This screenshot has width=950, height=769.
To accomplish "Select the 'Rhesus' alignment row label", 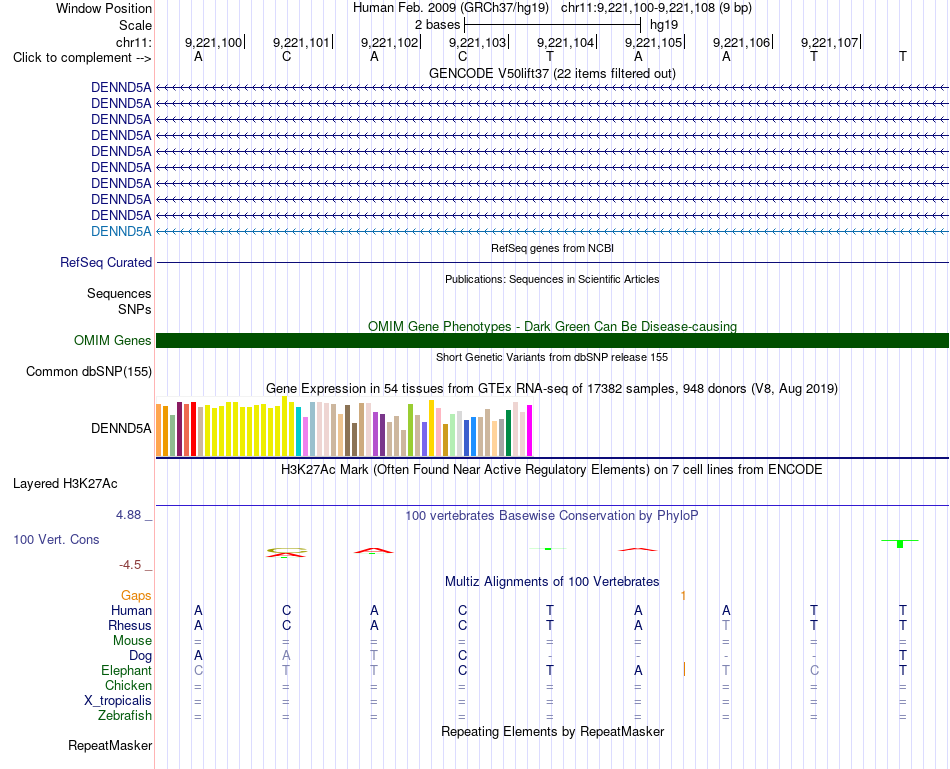I will point(130,625).
